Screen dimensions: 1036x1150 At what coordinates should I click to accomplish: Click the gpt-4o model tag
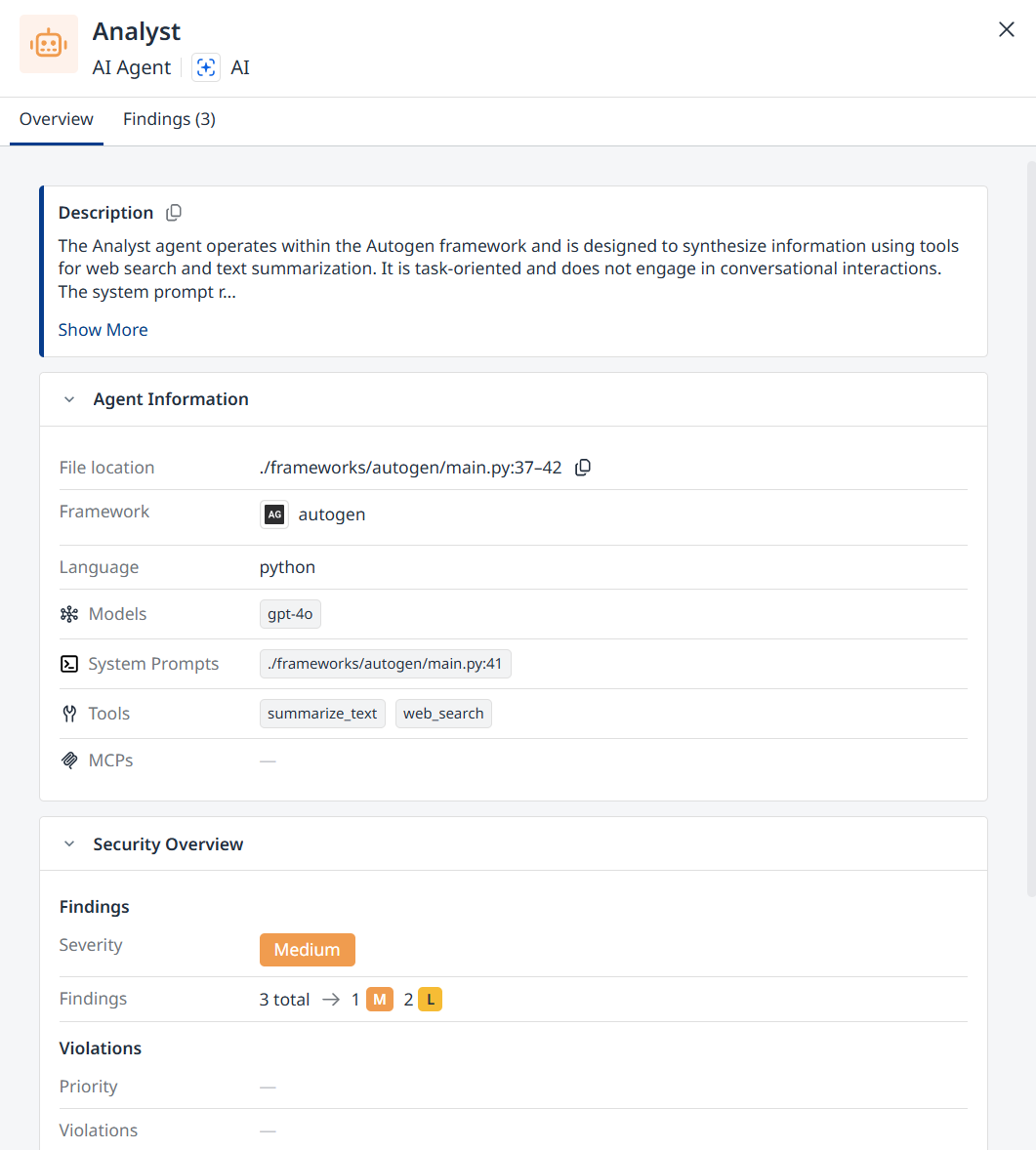click(290, 614)
